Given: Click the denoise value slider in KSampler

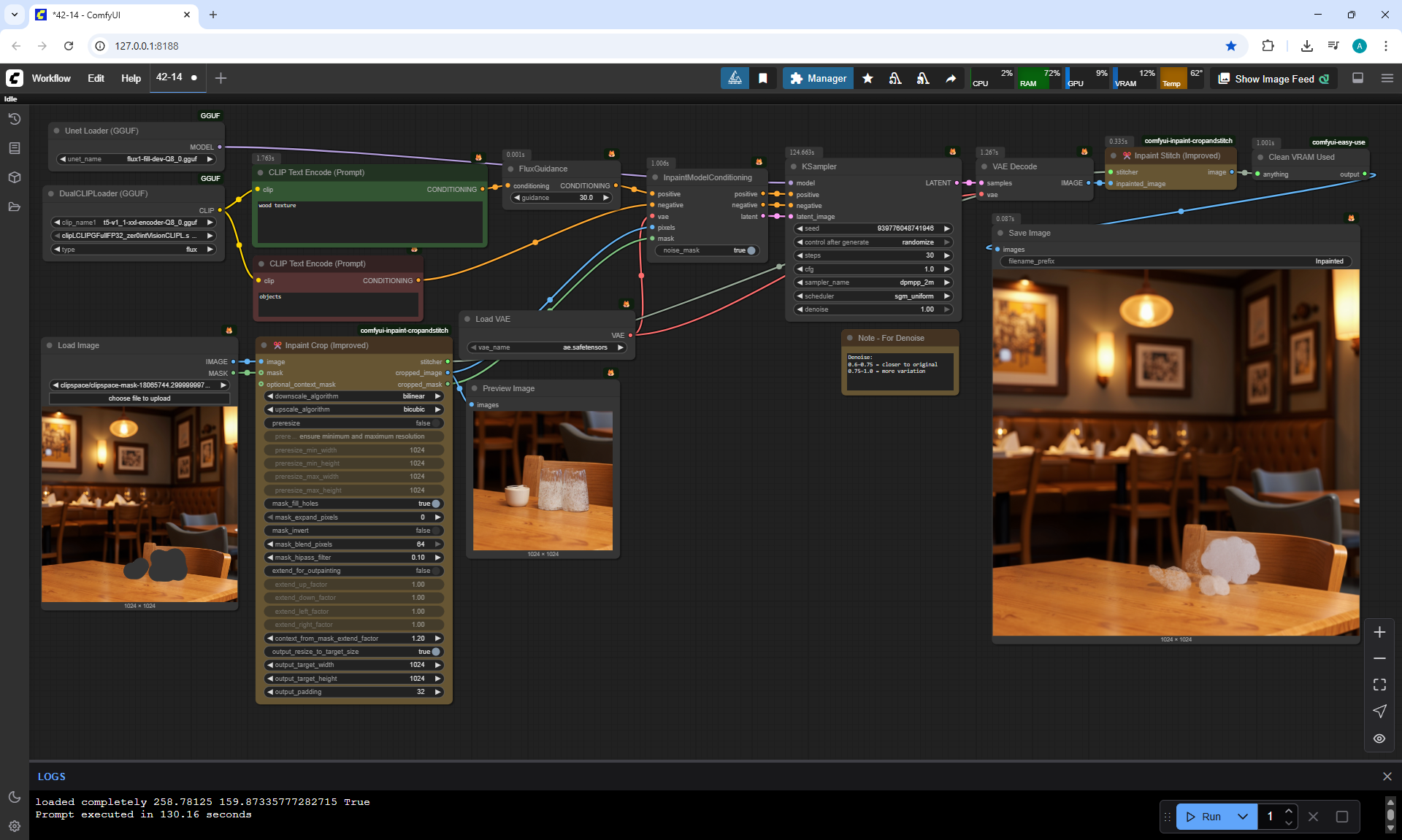Looking at the screenshot, I should point(873,309).
